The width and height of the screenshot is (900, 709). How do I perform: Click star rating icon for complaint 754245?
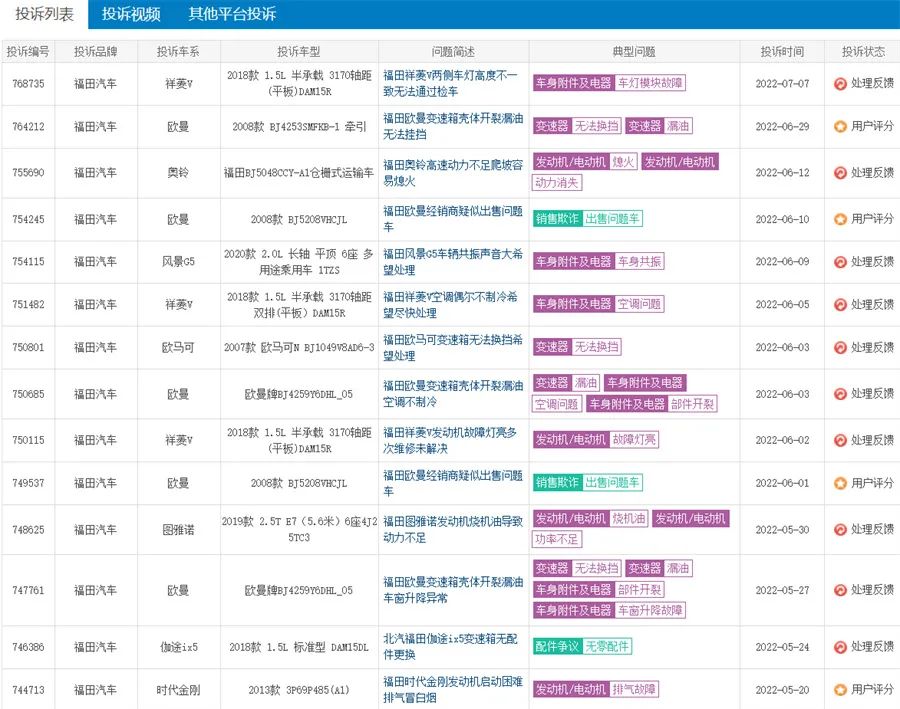[840, 219]
